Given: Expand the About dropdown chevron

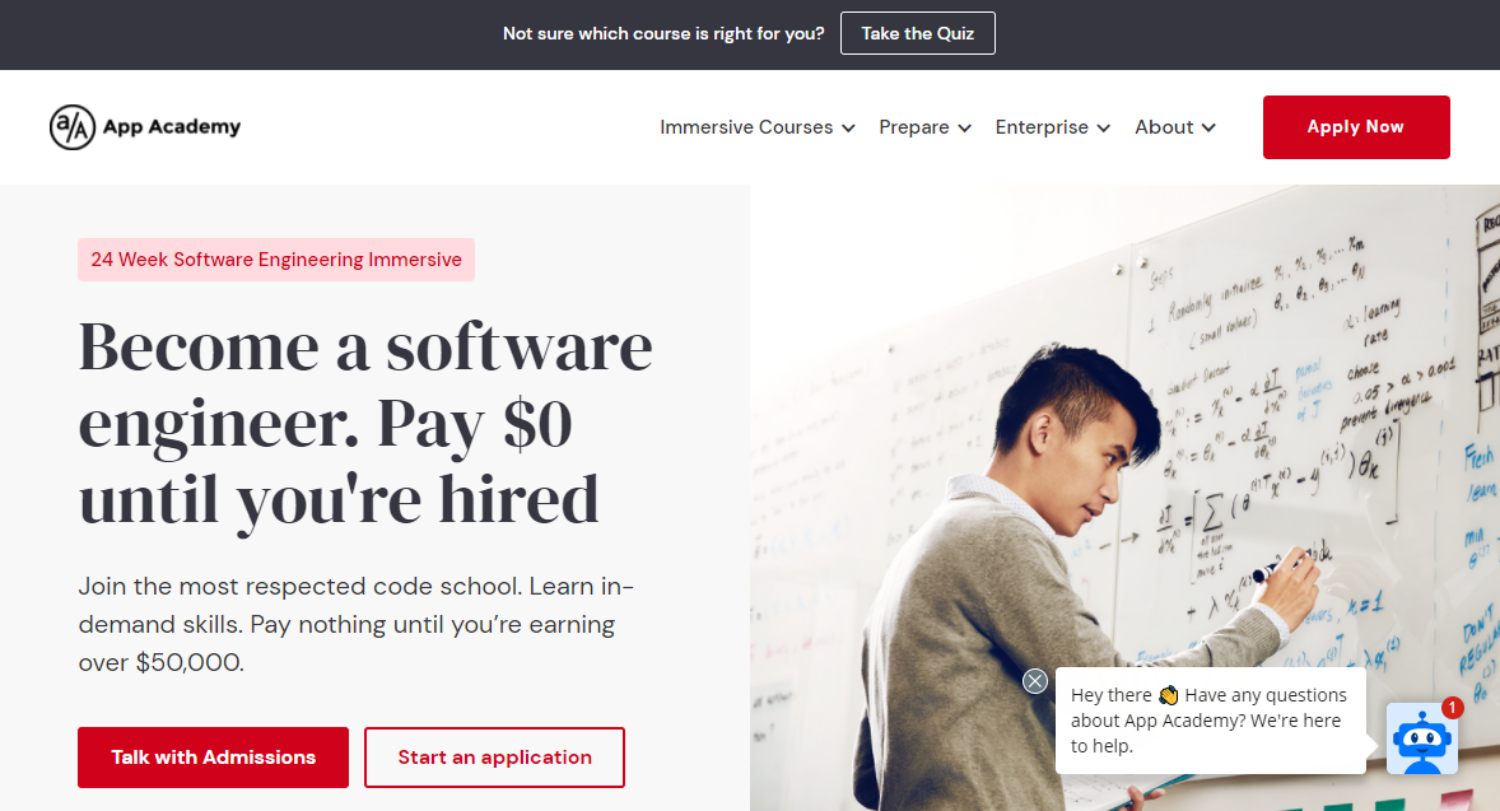Looking at the screenshot, I should [x=1208, y=128].
